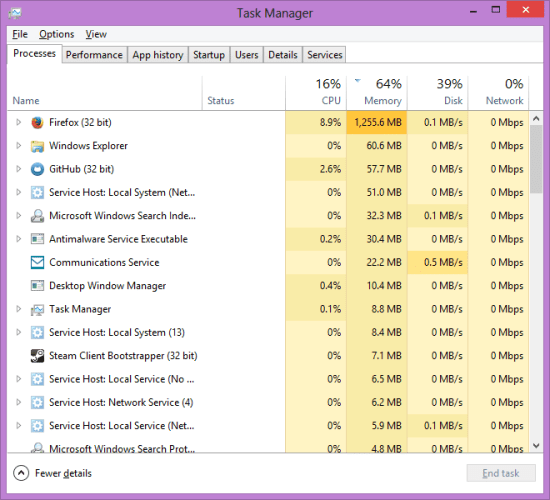Open the View menu
550x500 pixels.
[96, 34]
